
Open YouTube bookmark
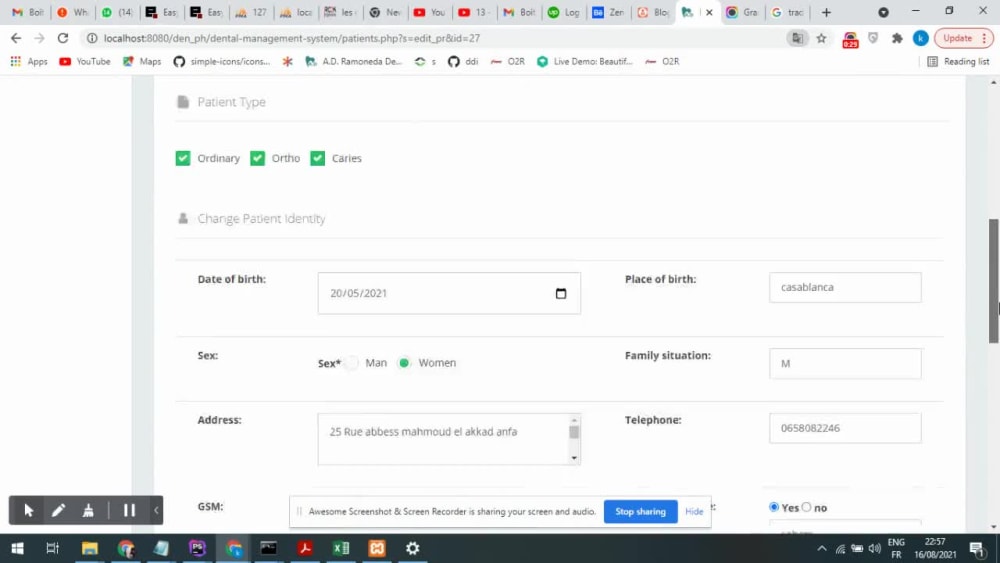coord(84,61)
